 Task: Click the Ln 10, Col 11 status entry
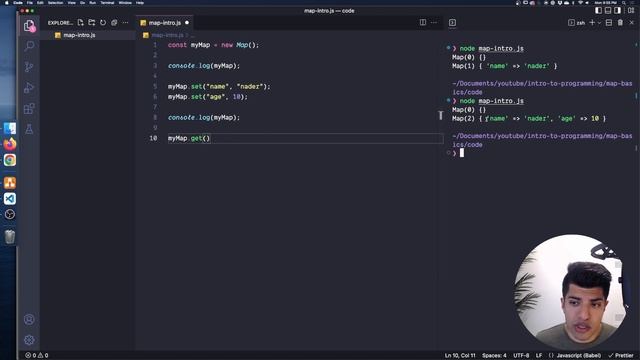tap(460, 356)
